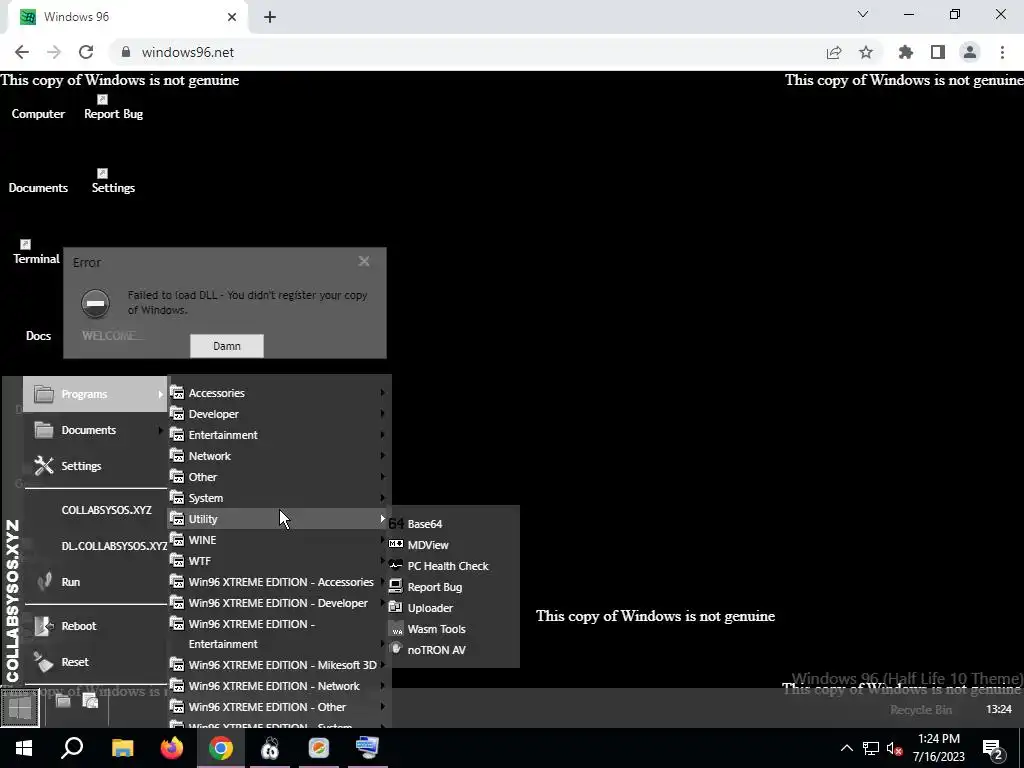Expand the Network programs folder

point(279,455)
